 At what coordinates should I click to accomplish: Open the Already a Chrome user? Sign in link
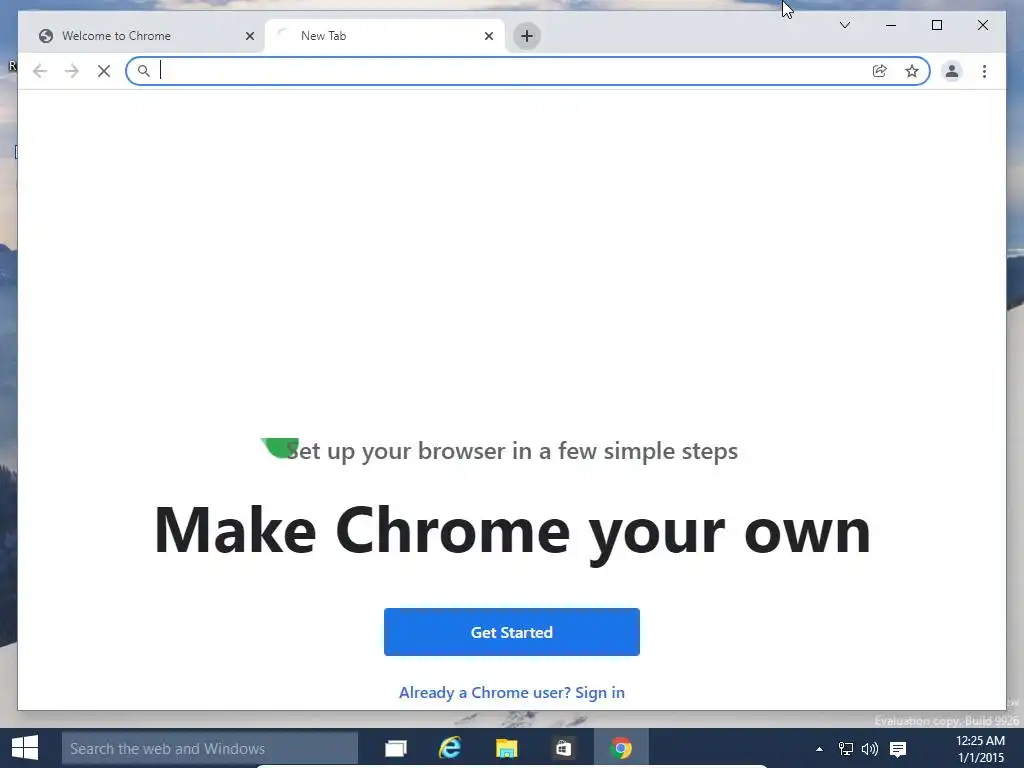click(x=512, y=692)
